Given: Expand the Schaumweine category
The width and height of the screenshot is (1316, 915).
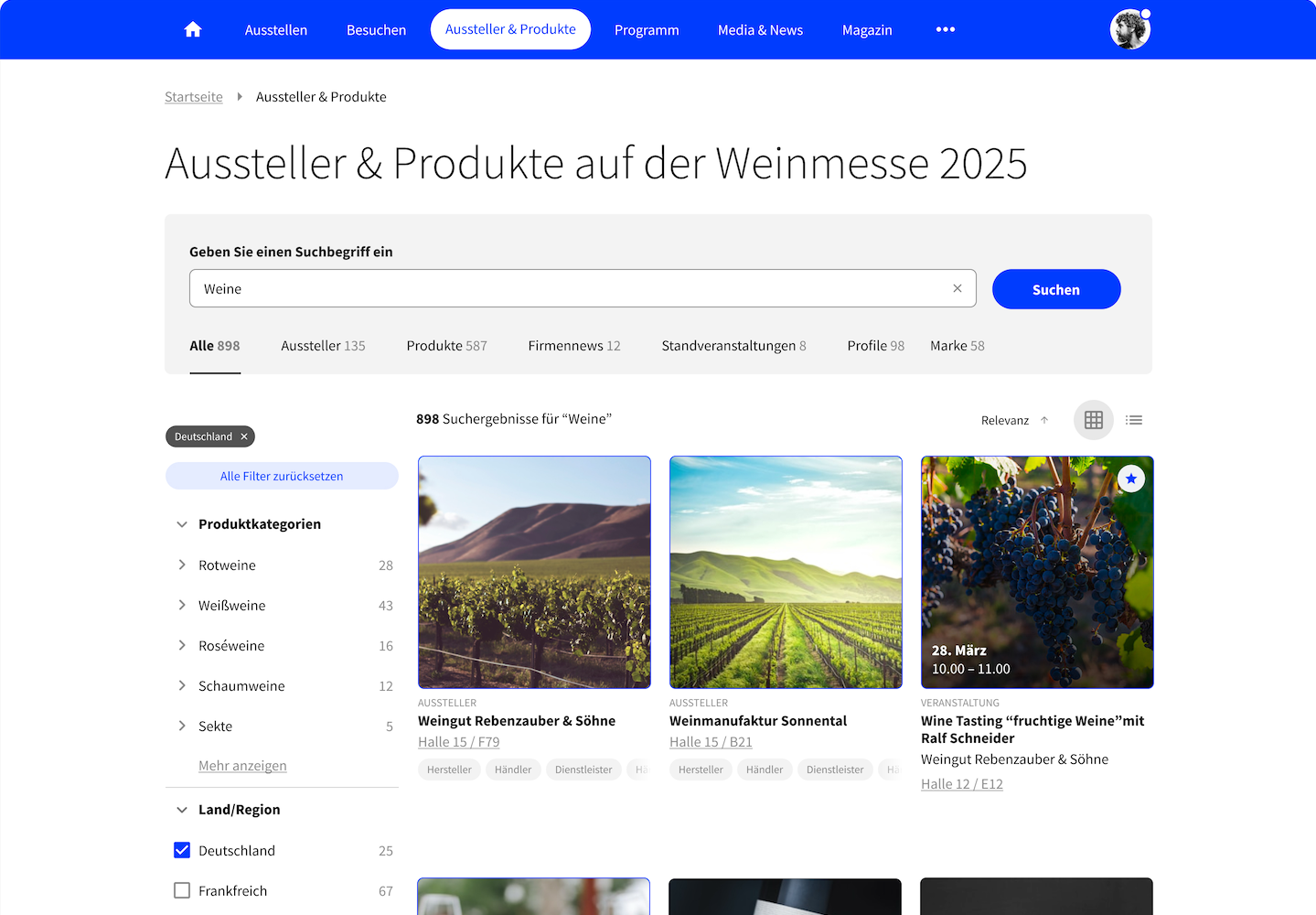Looking at the screenshot, I should pos(182,685).
